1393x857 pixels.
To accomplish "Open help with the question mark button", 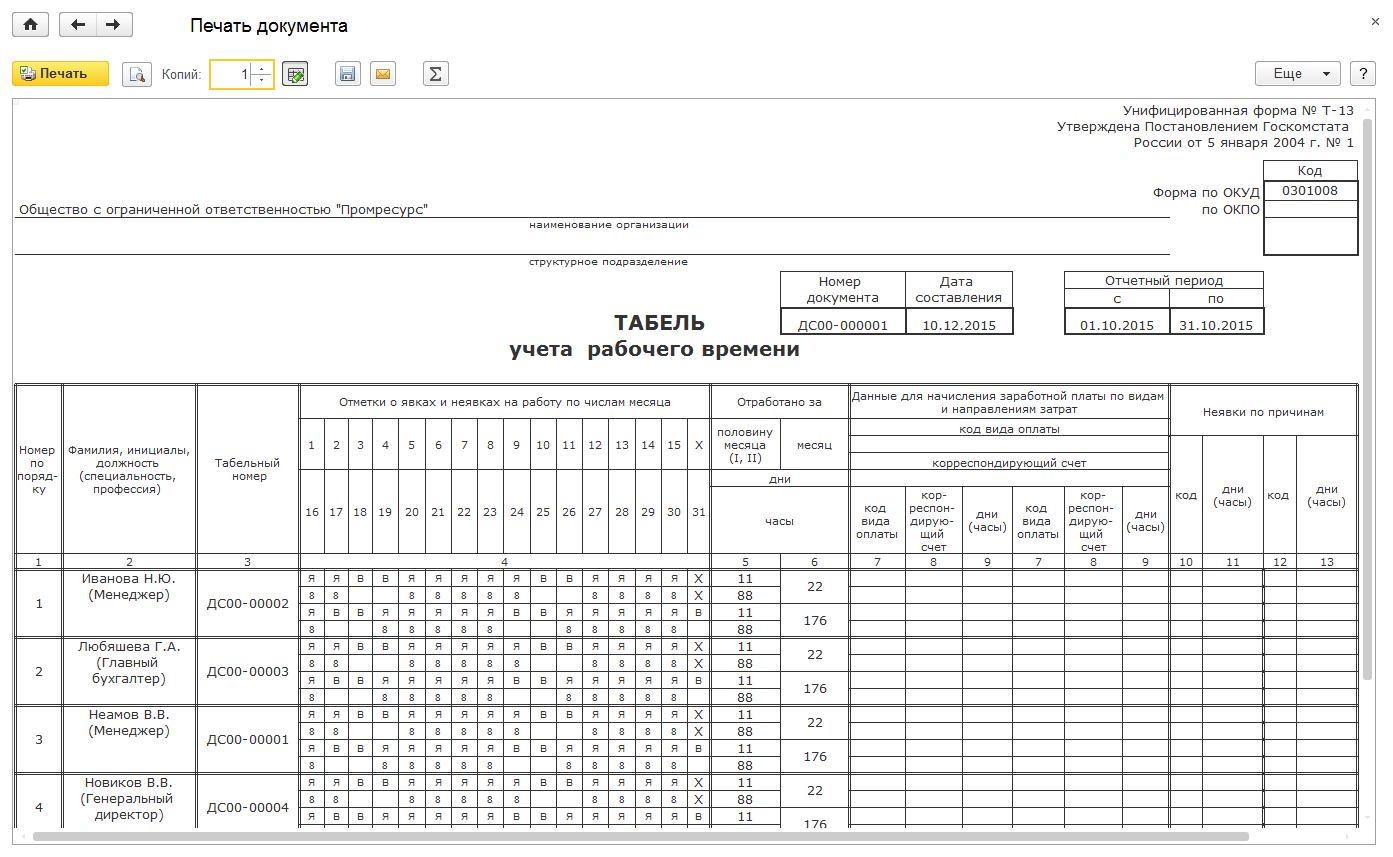I will point(1362,74).
